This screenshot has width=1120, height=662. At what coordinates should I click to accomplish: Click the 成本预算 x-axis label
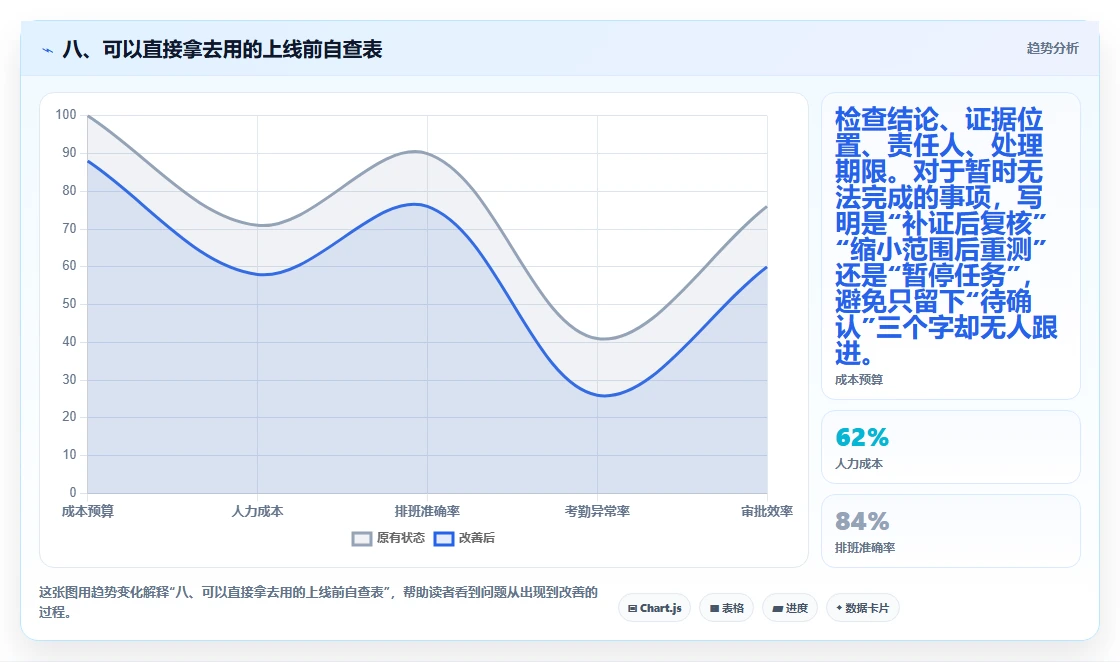[x=88, y=511]
